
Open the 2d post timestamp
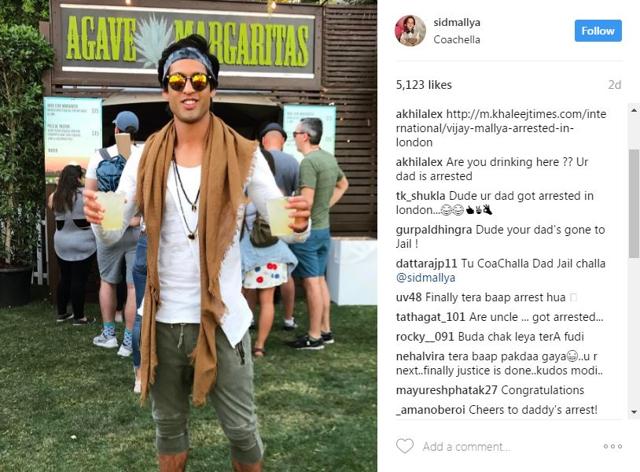pyautogui.click(x=615, y=85)
